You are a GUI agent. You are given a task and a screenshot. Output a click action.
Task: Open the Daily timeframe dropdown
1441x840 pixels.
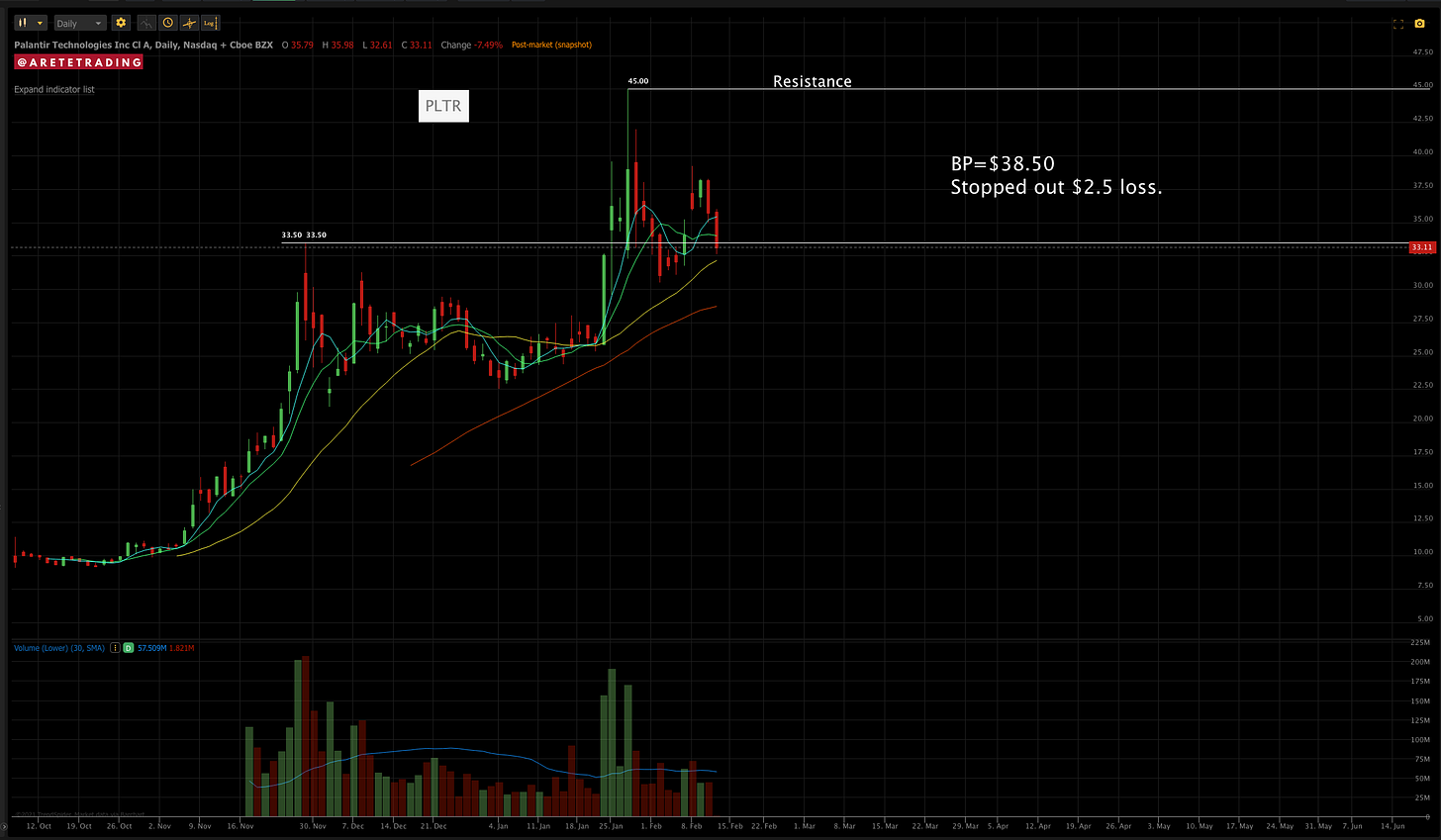click(x=80, y=23)
